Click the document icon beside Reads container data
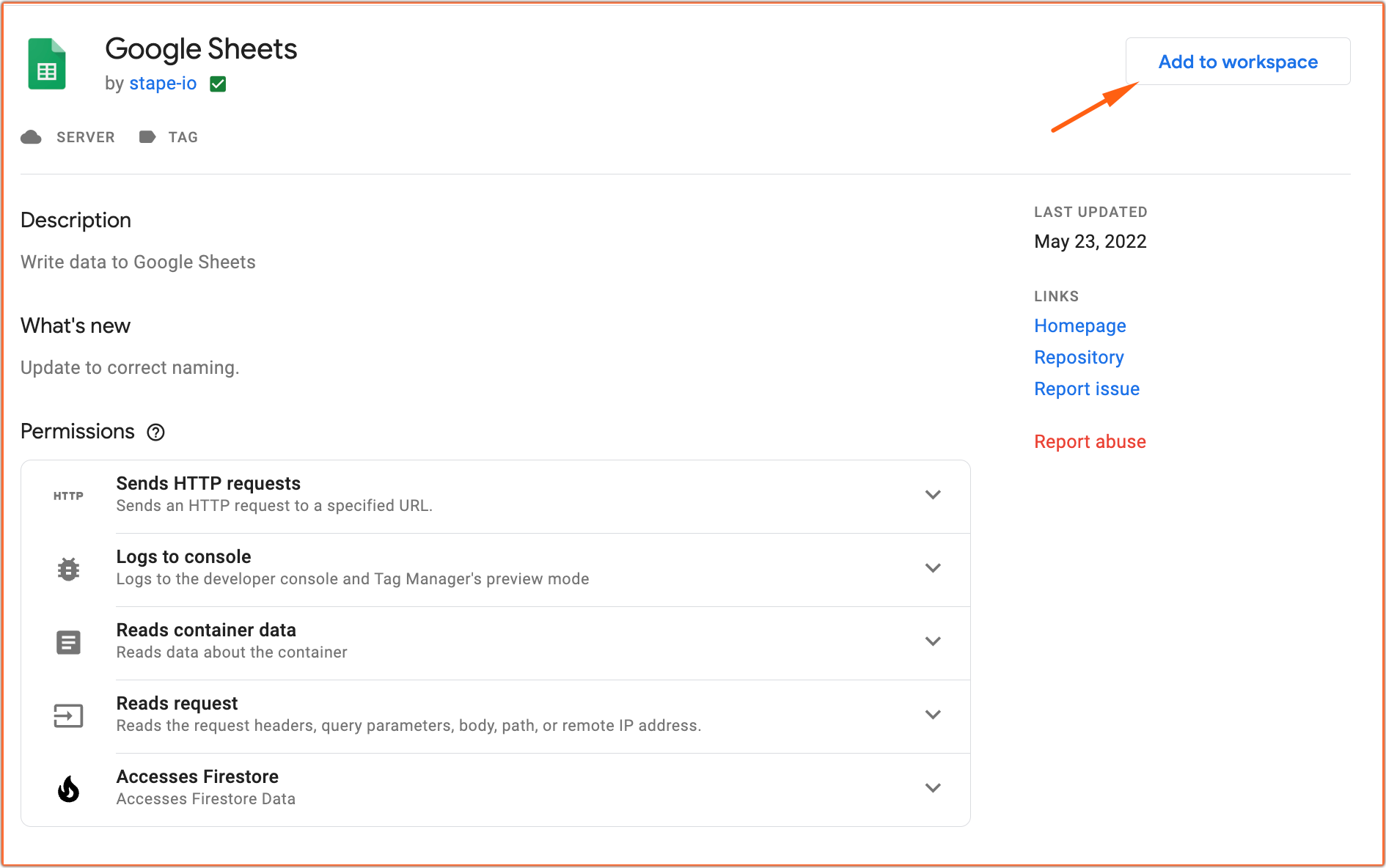The height and width of the screenshot is (868, 1386). point(68,643)
